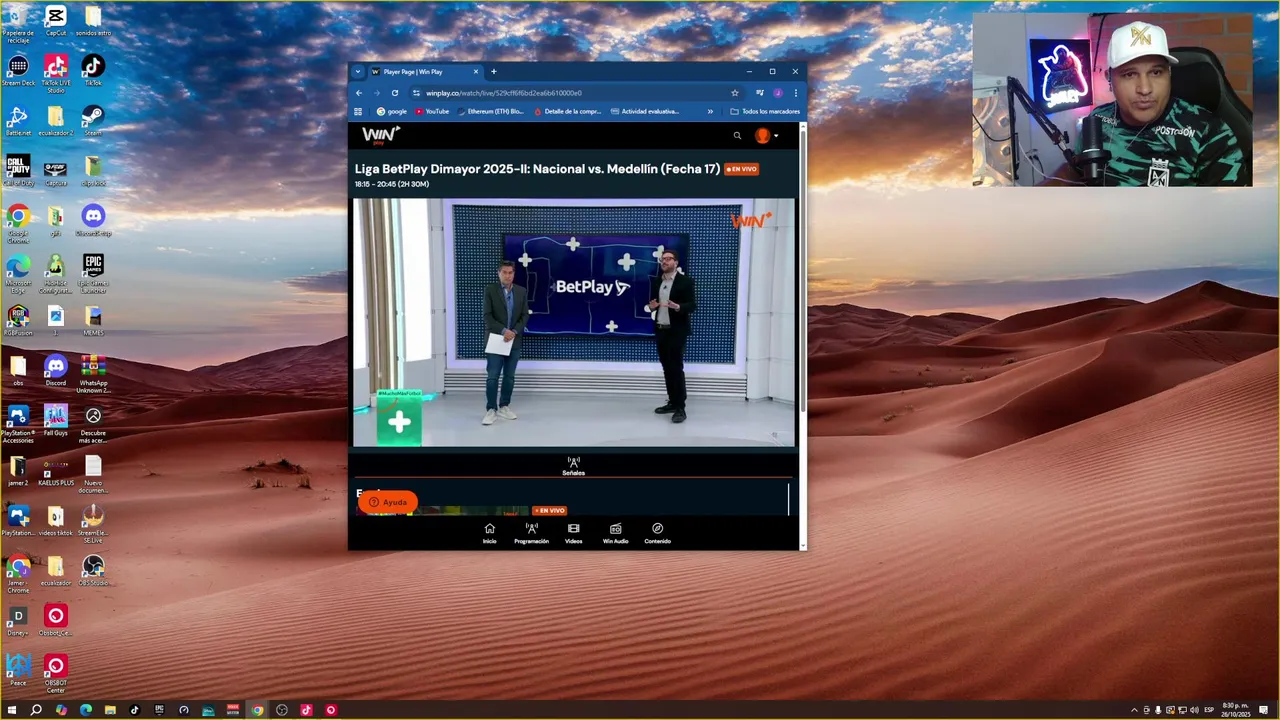The image size is (1280, 720).
Task: Open the Chrome apps grid icon
Action: pyautogui.click(x=358, y=111)
